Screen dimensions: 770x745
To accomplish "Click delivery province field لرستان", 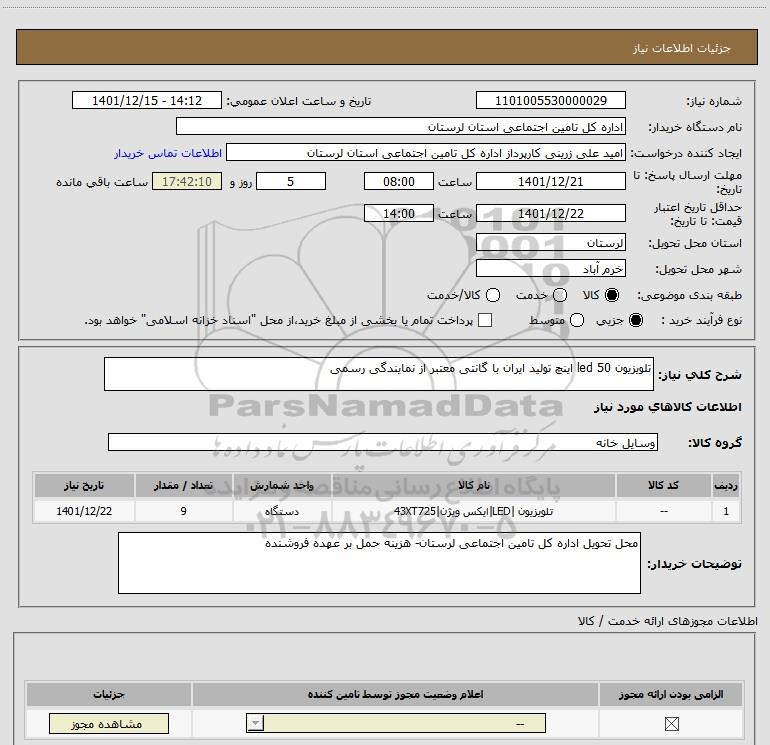I will (550, 242).
